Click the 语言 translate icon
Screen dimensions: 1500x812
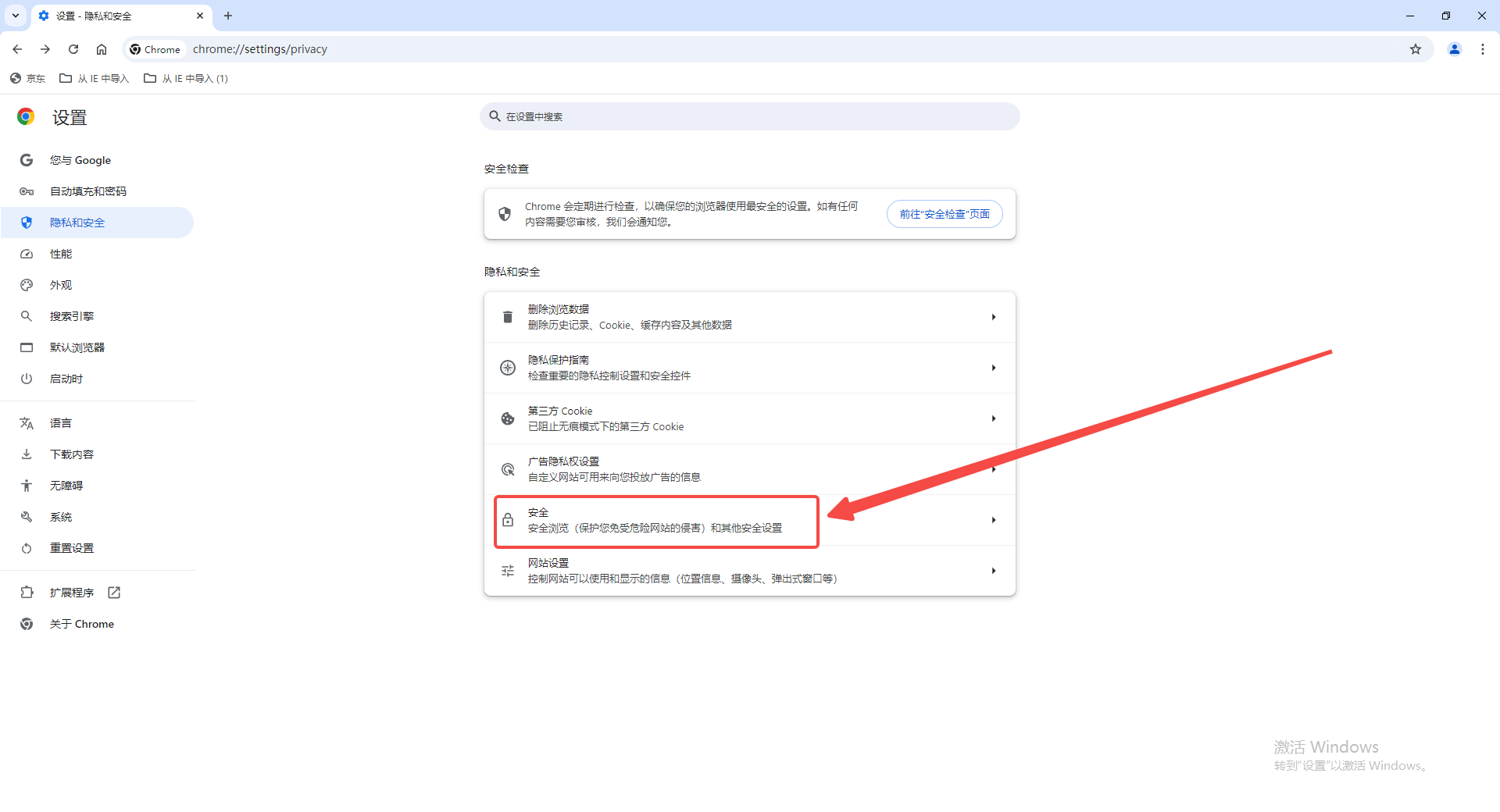click(27, 423)
